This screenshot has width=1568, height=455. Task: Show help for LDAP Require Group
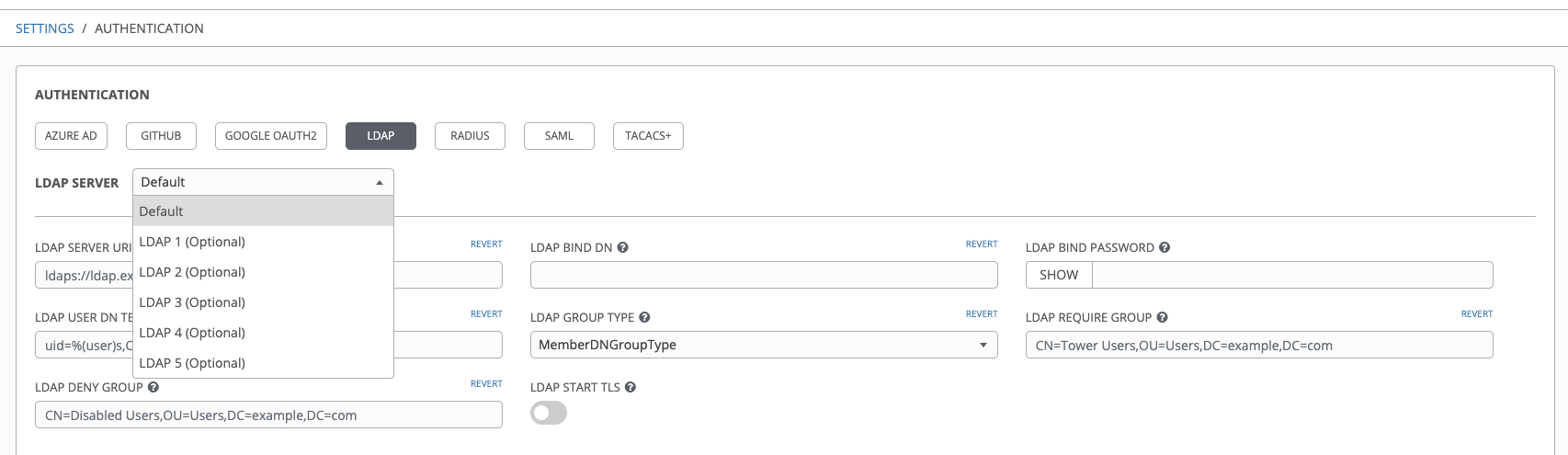click(1162, 317)
